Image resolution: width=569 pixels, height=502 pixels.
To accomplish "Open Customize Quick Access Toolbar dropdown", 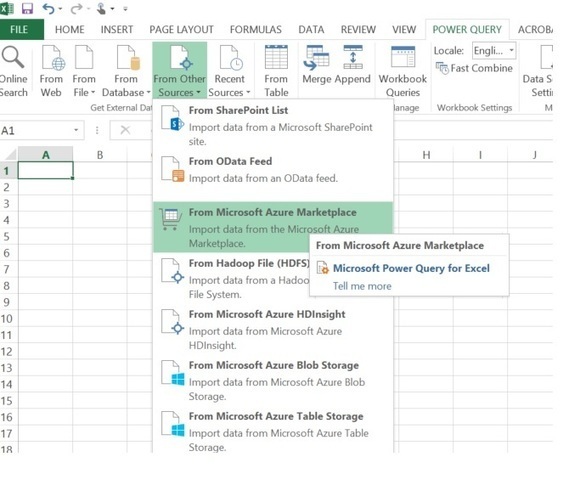I will [x=125, y=9].
